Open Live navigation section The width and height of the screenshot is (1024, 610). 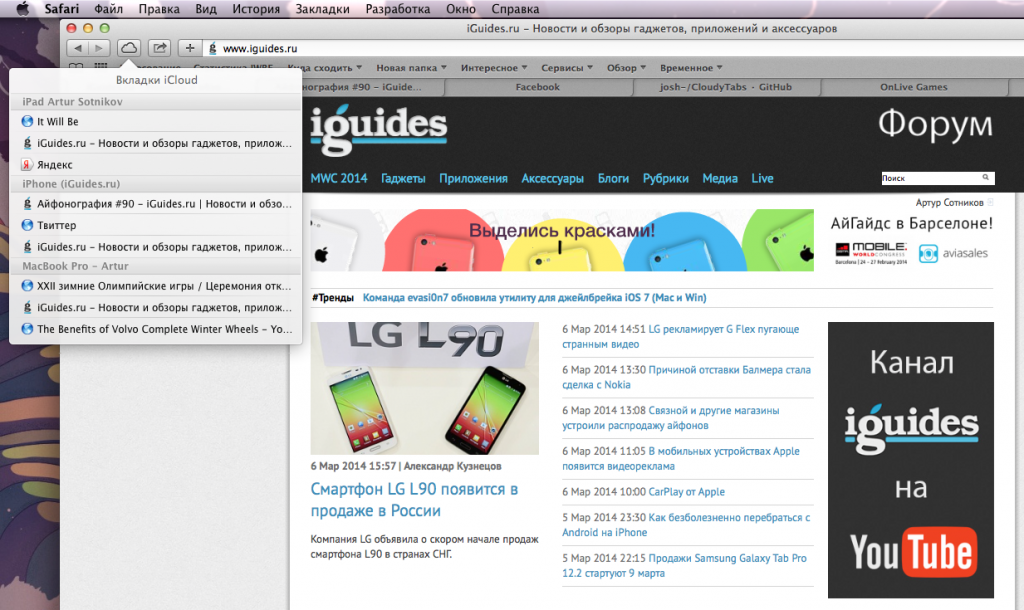(x=762, y=178)
